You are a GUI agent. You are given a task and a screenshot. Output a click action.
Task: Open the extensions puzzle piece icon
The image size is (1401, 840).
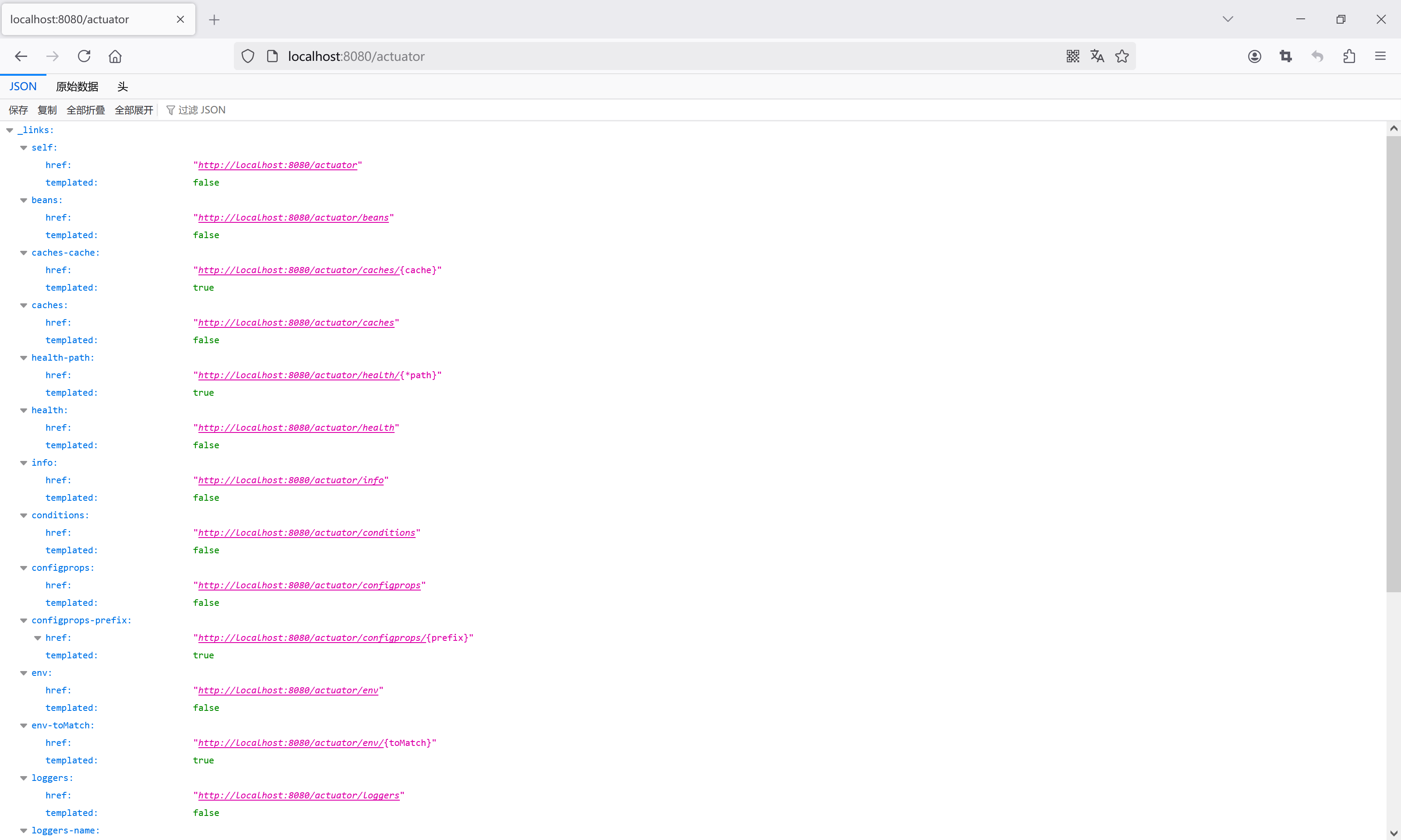click(1349, 56)
